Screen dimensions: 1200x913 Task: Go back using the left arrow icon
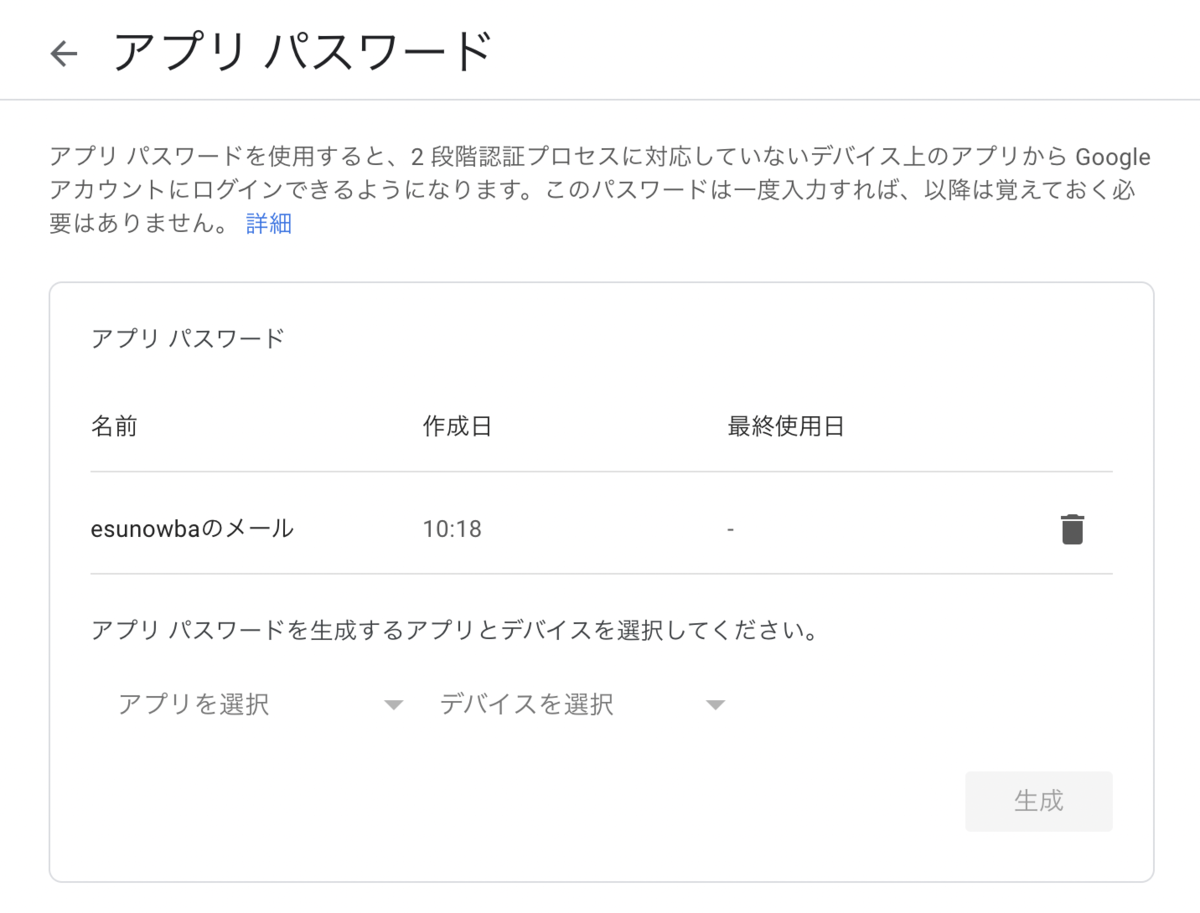pos(64,53)
